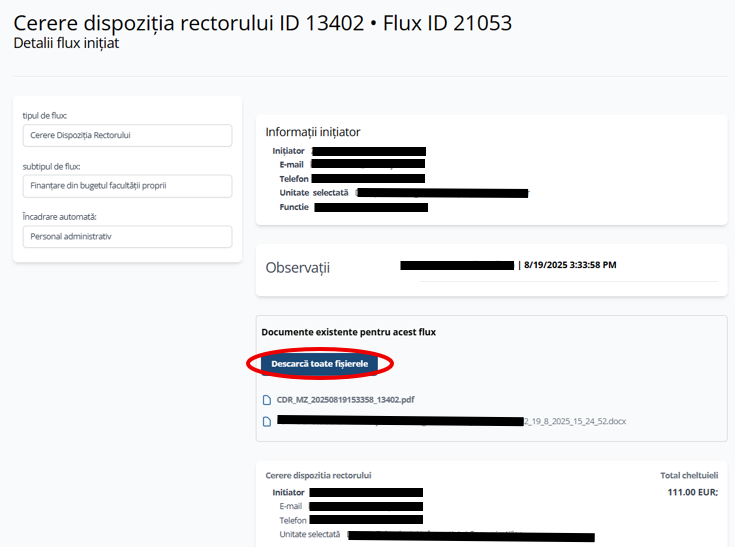Open CDR_MZ_20250819153358_13402.pdf file link
The height and width of the screenshot is (548, 735).
coord(345,400)
